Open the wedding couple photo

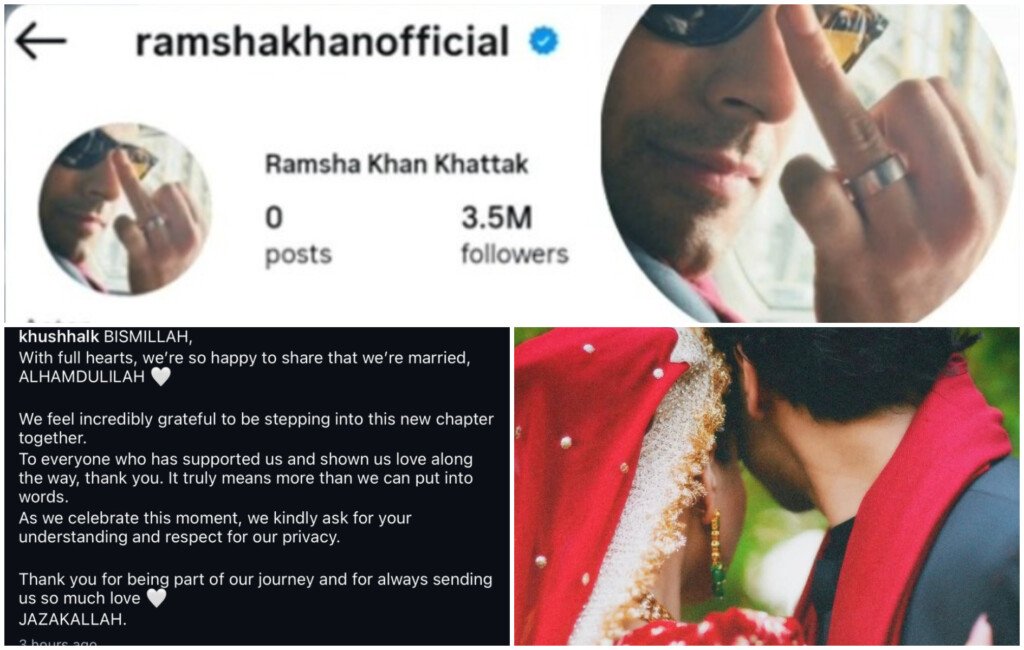point(767,487)
